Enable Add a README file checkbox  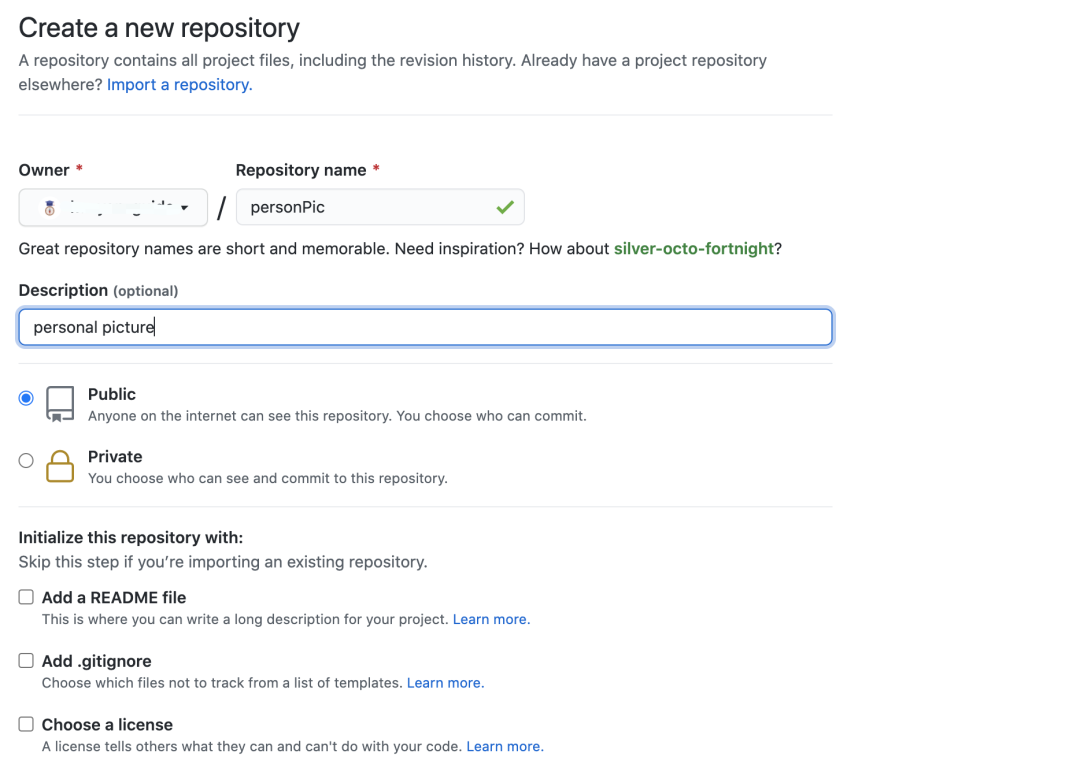(26, 597)
